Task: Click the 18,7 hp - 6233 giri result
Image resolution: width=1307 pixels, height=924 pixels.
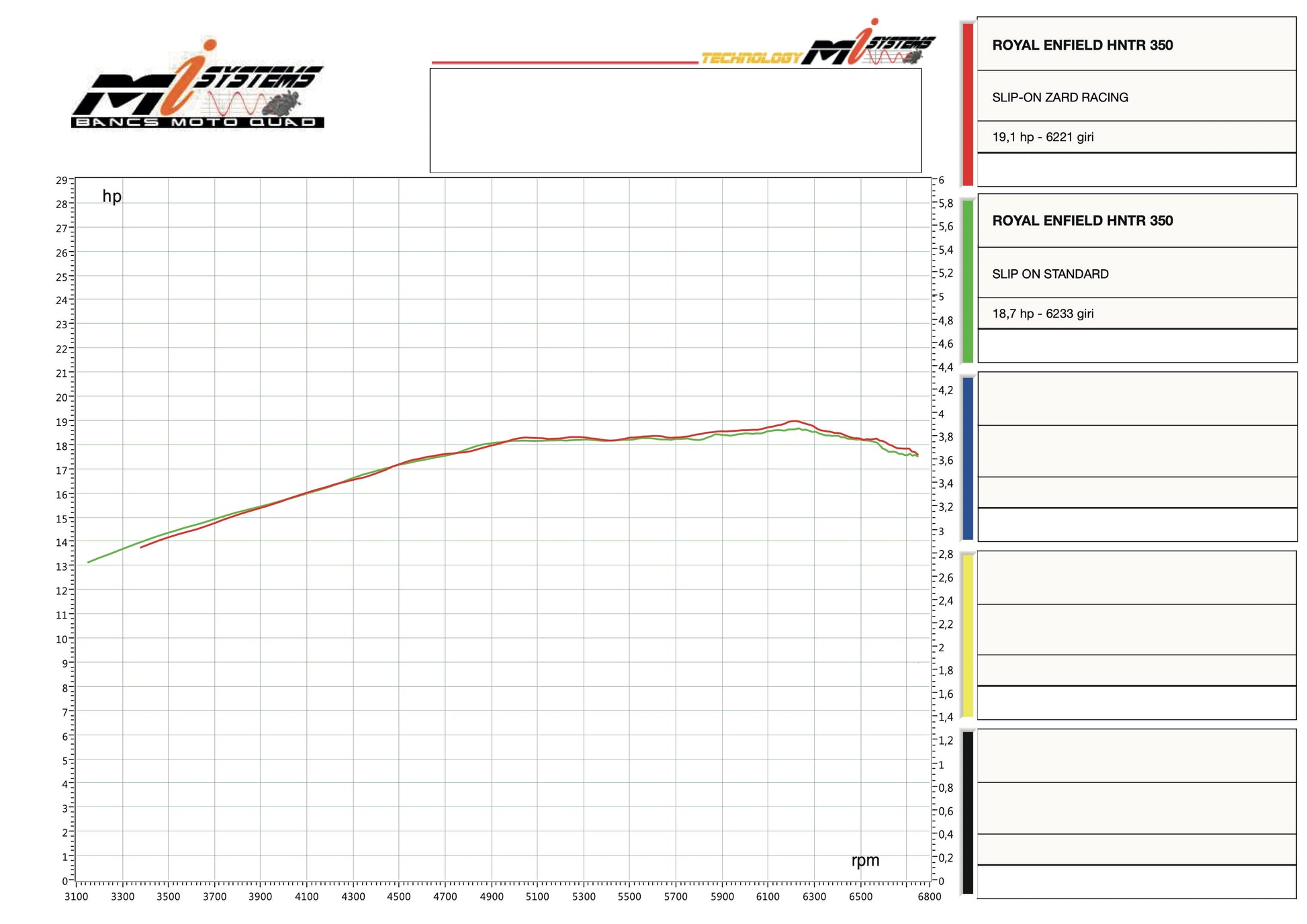Action: (1042, 314)
